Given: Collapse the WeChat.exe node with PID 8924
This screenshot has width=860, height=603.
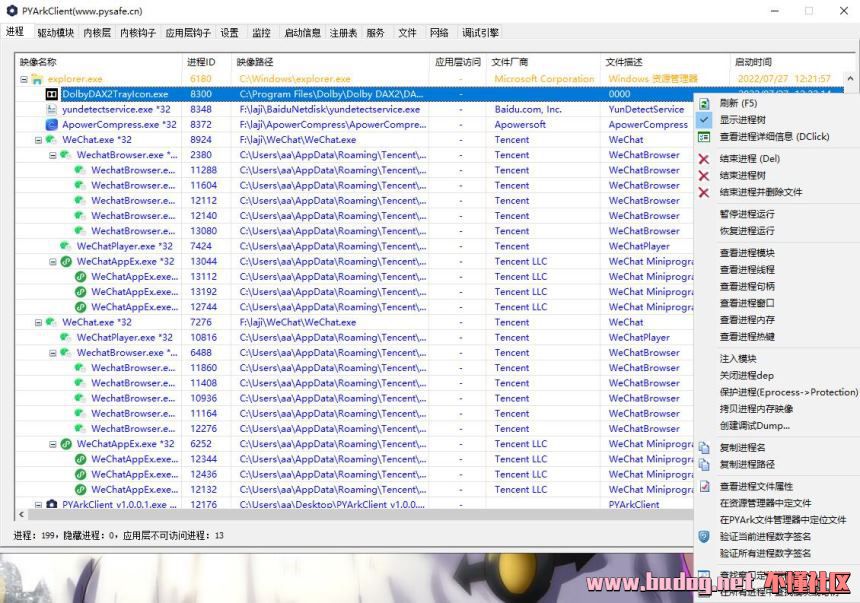Looking at the screenshot, I should coord(38,140).
